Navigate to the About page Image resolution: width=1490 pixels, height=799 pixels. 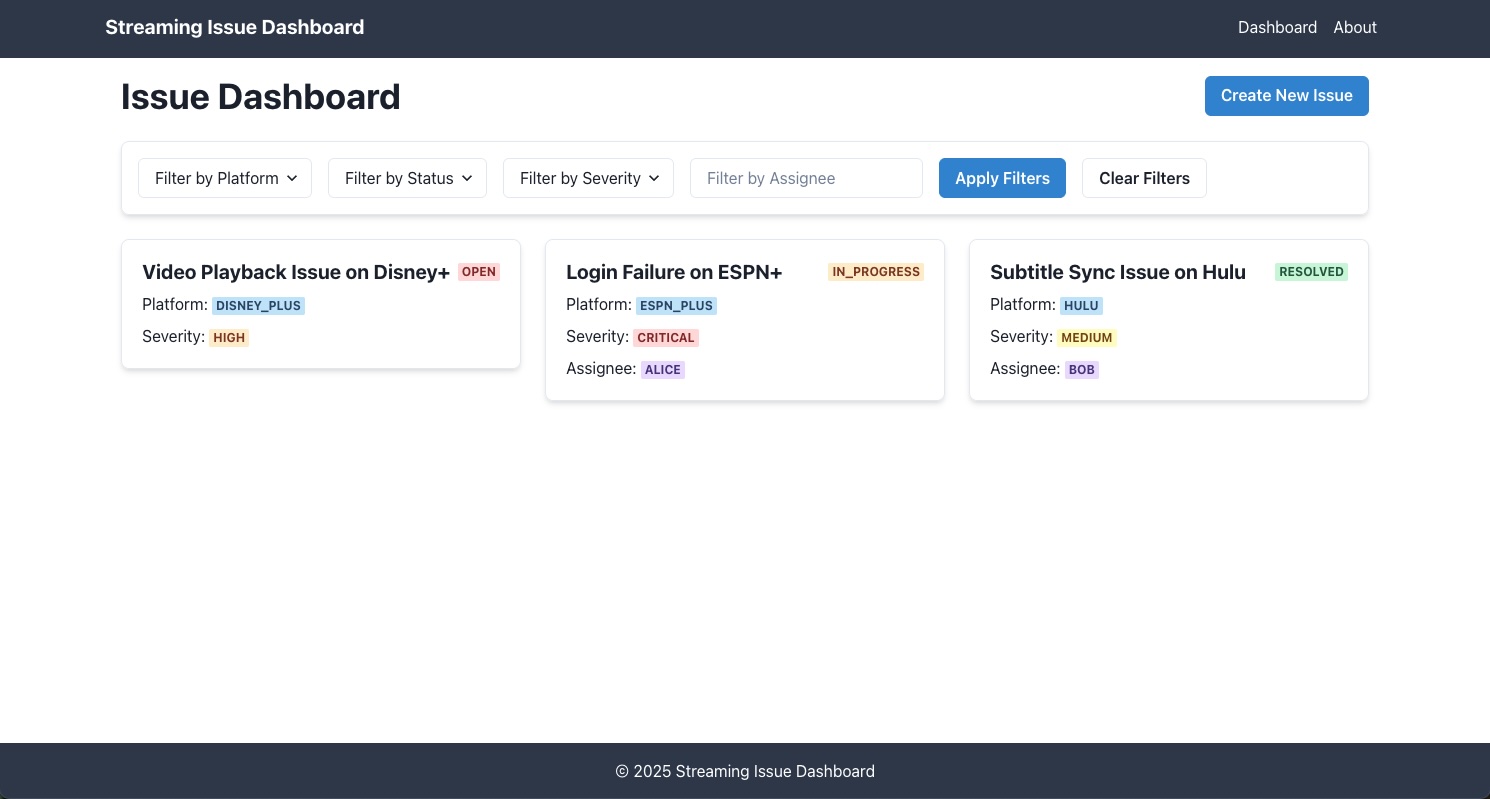(1355, 27)
